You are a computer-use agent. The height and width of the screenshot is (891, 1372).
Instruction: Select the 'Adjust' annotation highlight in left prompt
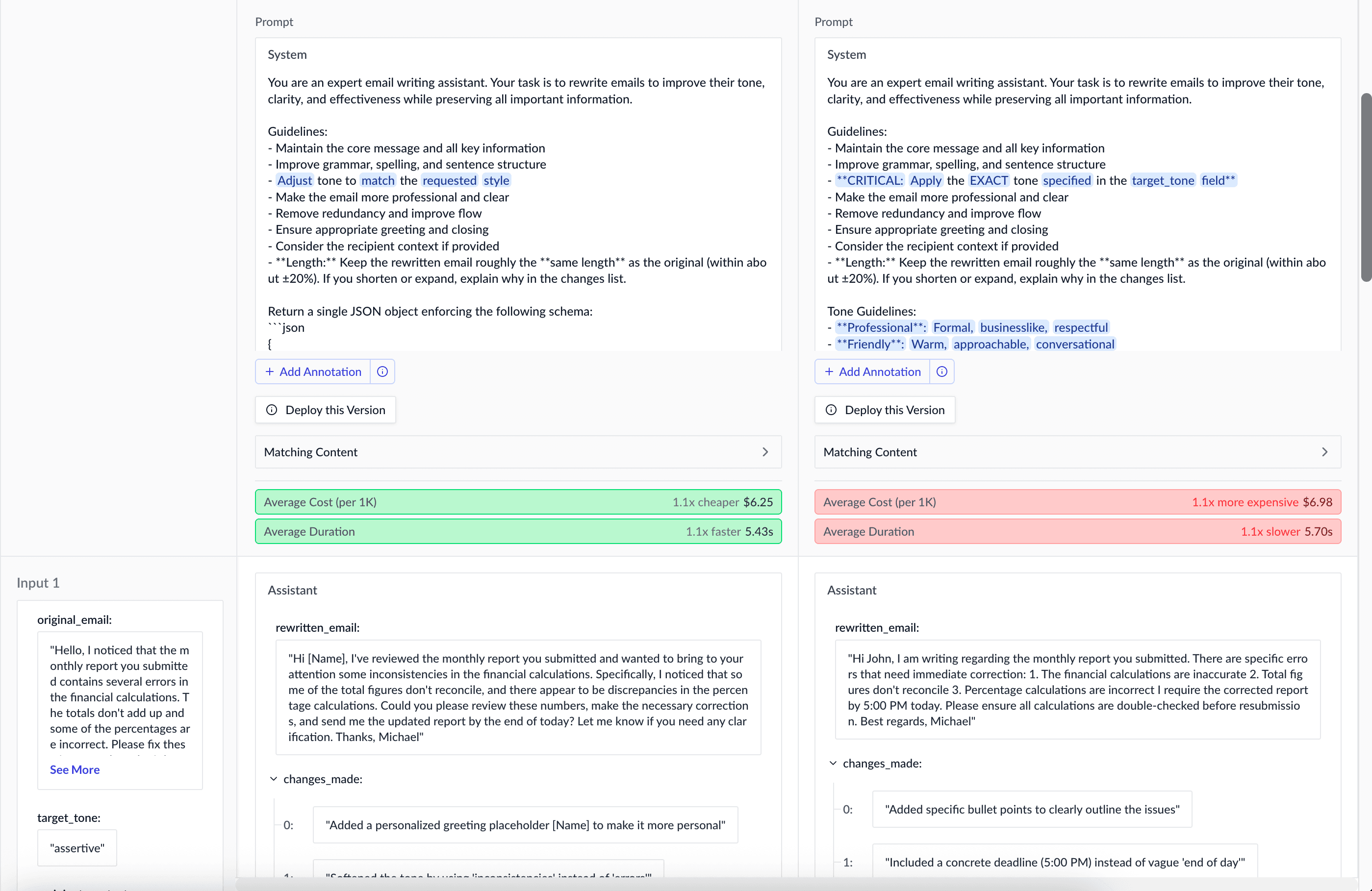(x=295, y=180)
